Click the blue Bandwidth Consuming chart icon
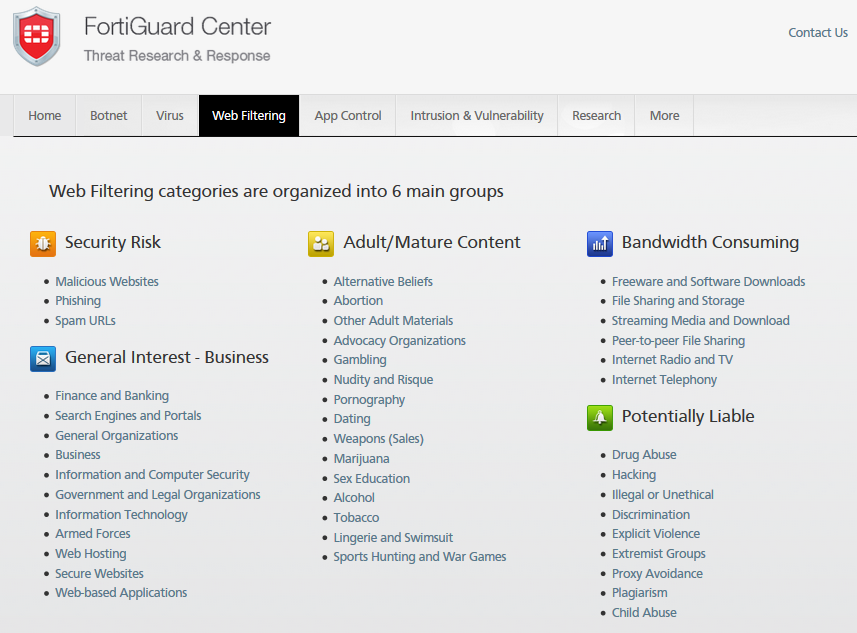857x633 pixels. pyautogui.click(x=600, y=244)
